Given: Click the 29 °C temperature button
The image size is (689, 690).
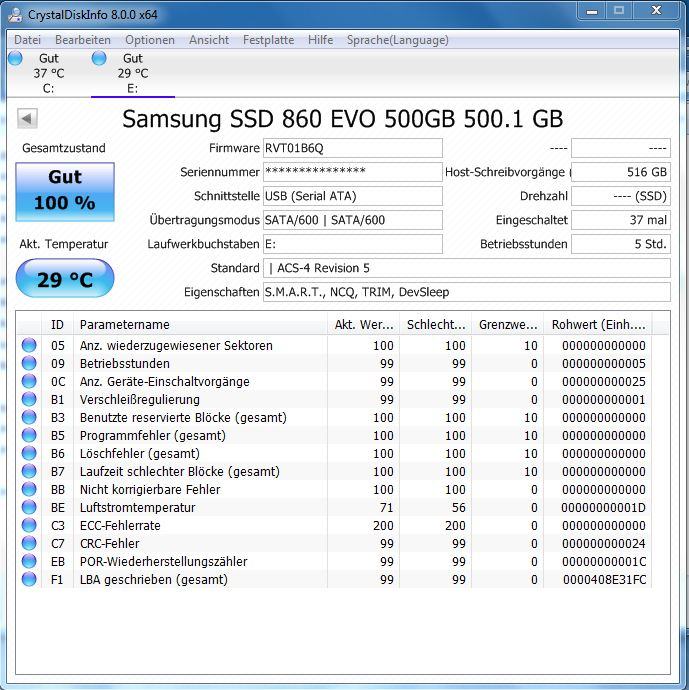Looking at the screenshot, I should point(65,278).
